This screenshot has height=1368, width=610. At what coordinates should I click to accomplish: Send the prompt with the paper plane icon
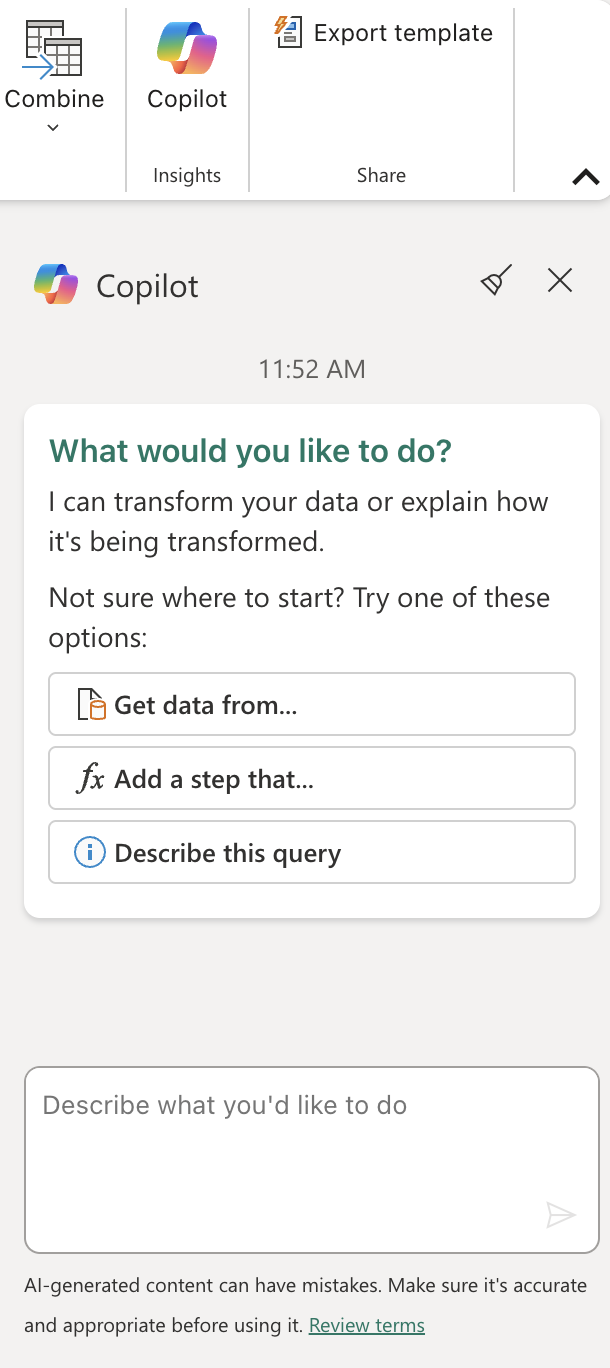[x=561, y=1216]
